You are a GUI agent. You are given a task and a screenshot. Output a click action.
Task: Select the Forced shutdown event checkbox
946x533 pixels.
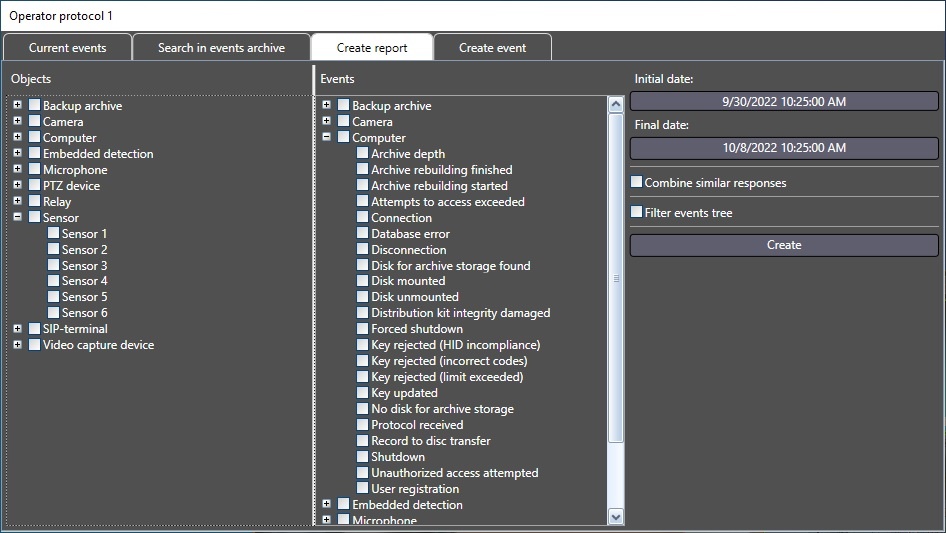[363, 329]
